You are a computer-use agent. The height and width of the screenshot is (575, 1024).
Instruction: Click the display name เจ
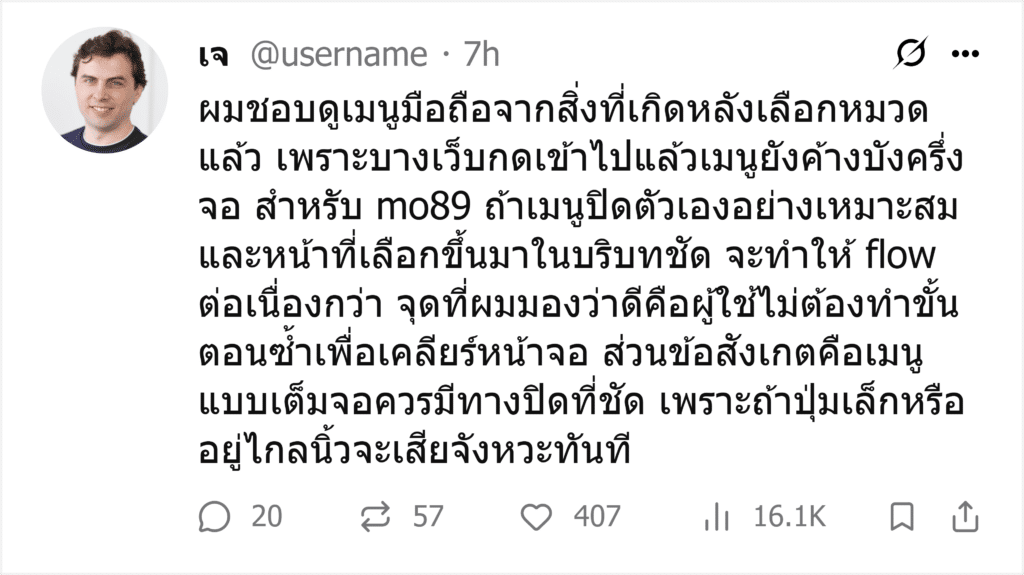(214, 55)
